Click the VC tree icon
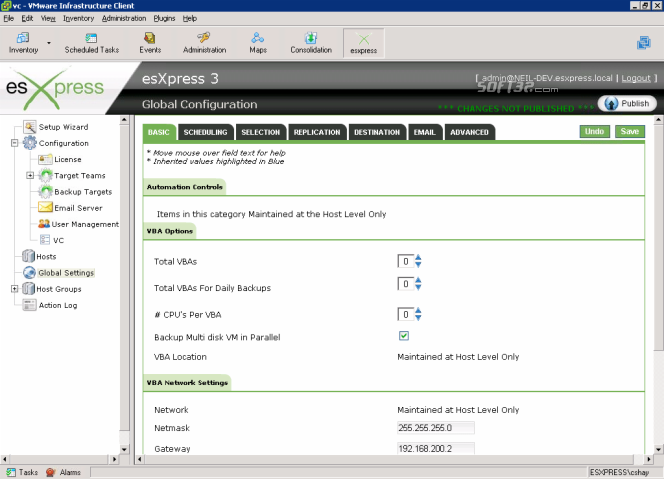Screen dimensions: 664x479 (x=45, y=240)
